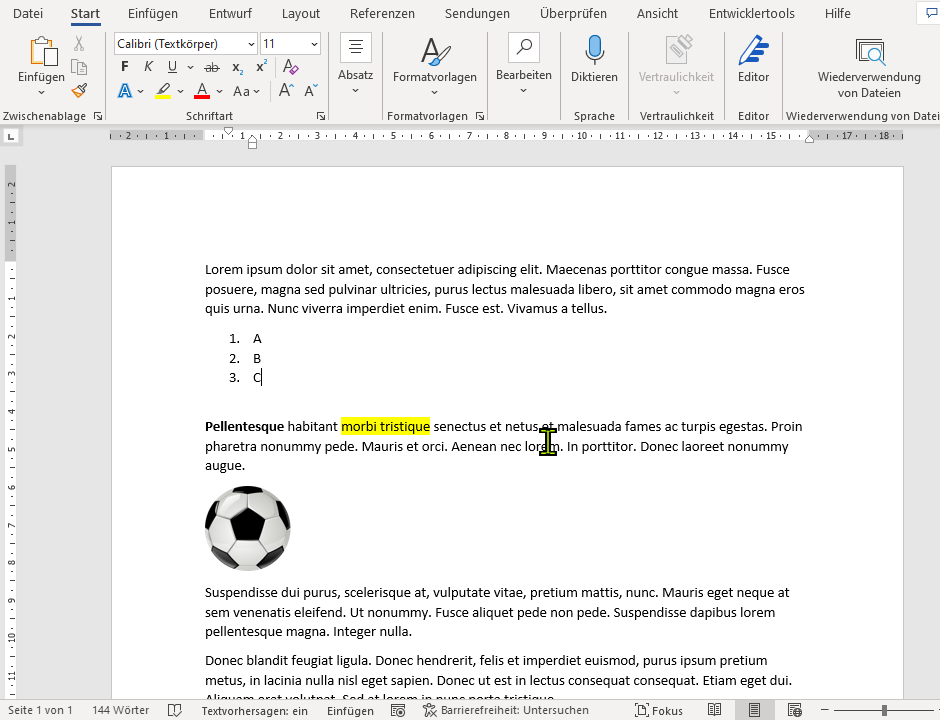Decrease font size

coord(311,91)
